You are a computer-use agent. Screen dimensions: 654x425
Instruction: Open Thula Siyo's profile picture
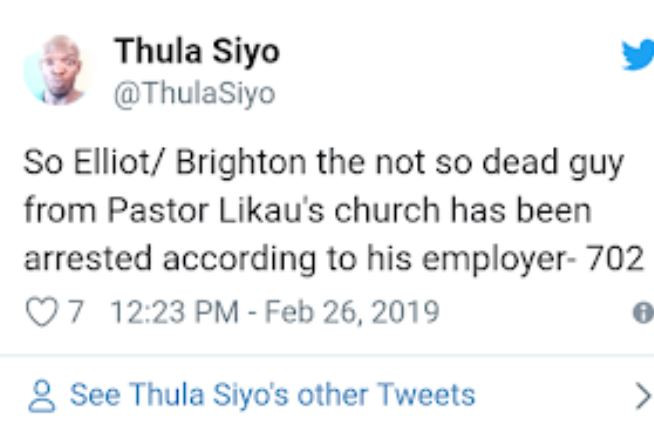pos(57,70)
